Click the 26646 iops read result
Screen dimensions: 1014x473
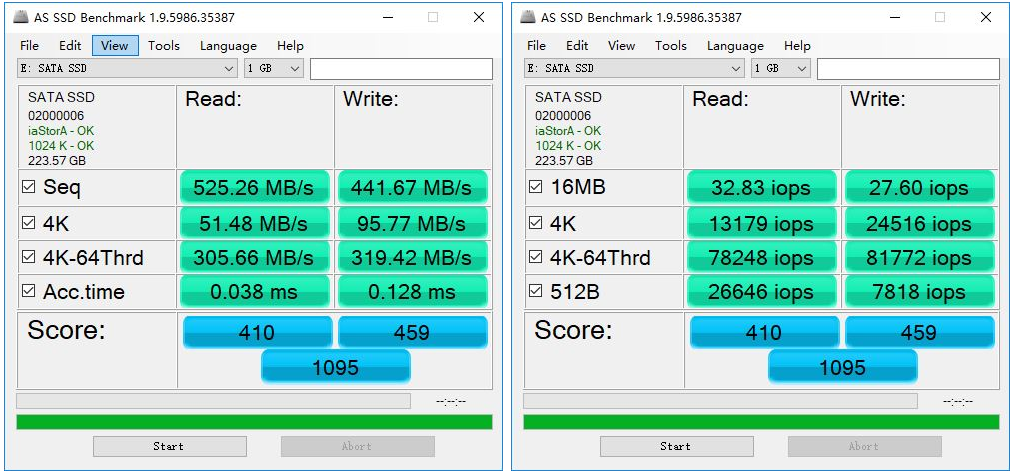(762, 291)
